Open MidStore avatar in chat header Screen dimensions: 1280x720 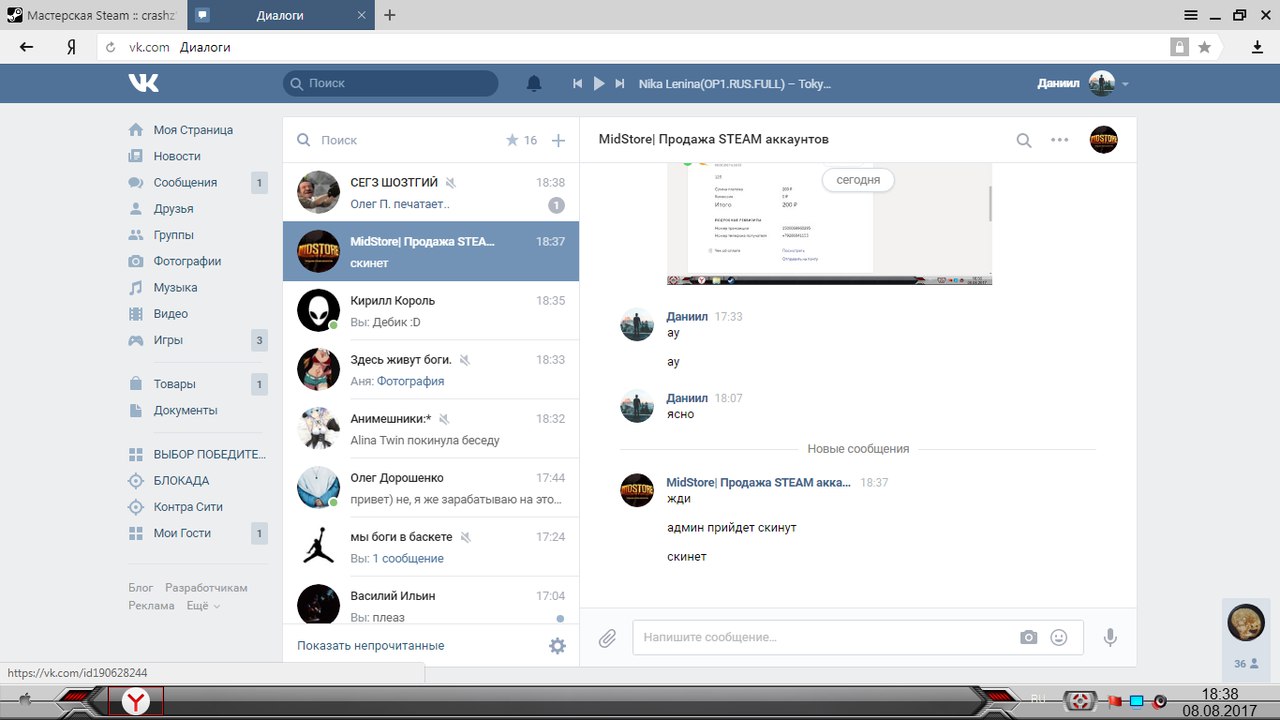point(1104,140)
